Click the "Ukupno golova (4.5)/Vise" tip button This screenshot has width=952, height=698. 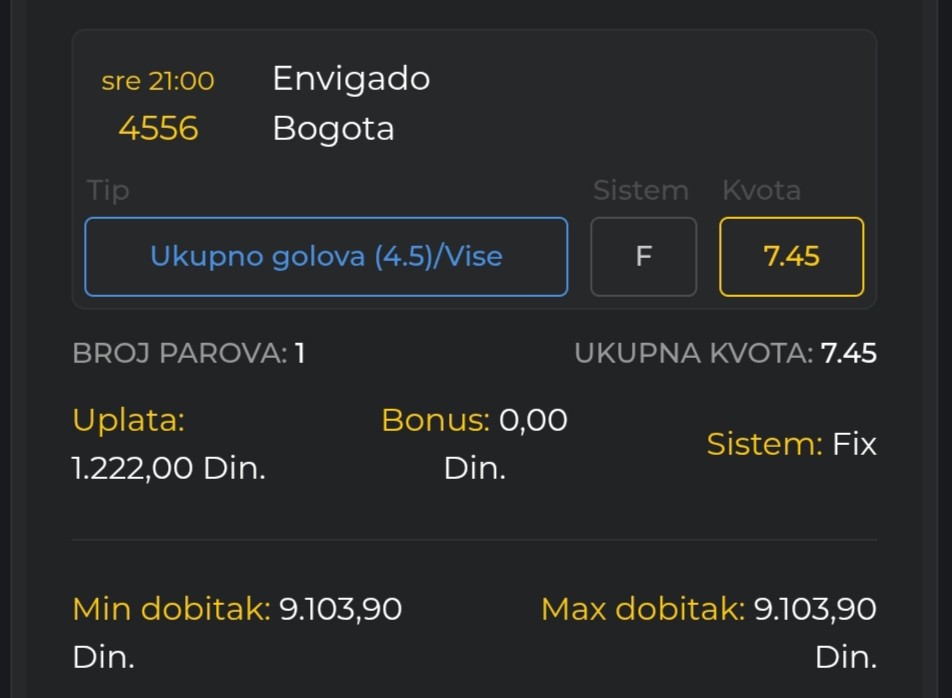click(326, 257)
